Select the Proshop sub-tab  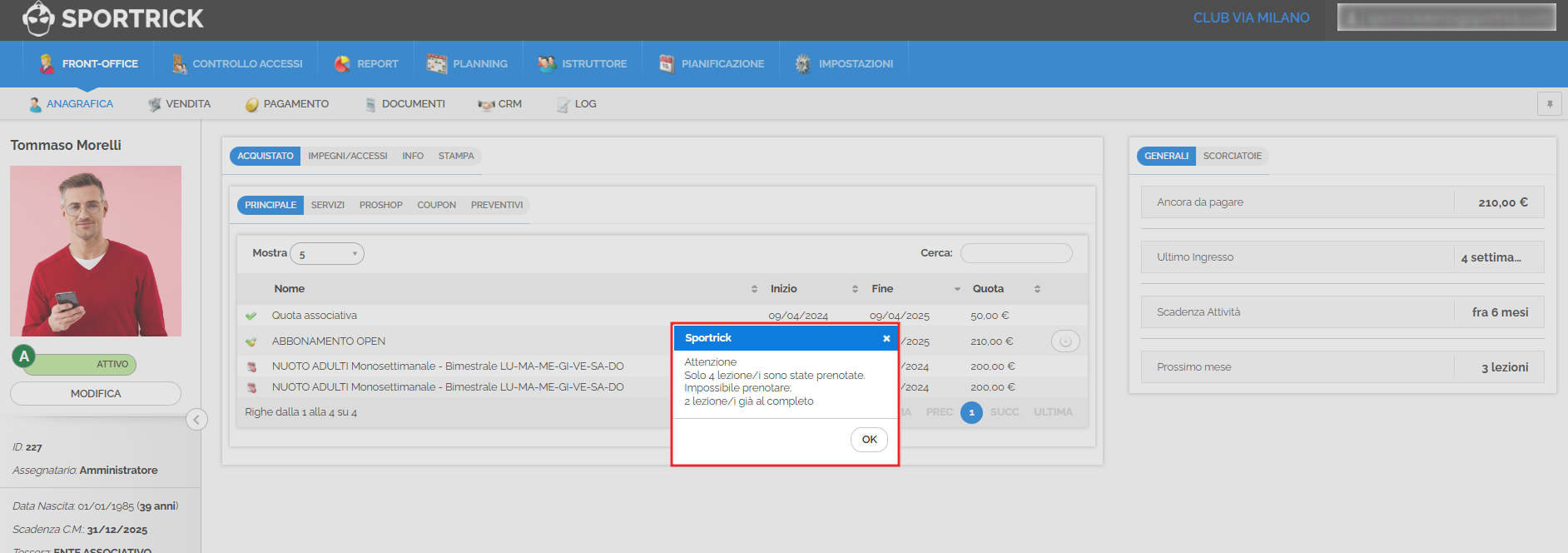(381, 205)
